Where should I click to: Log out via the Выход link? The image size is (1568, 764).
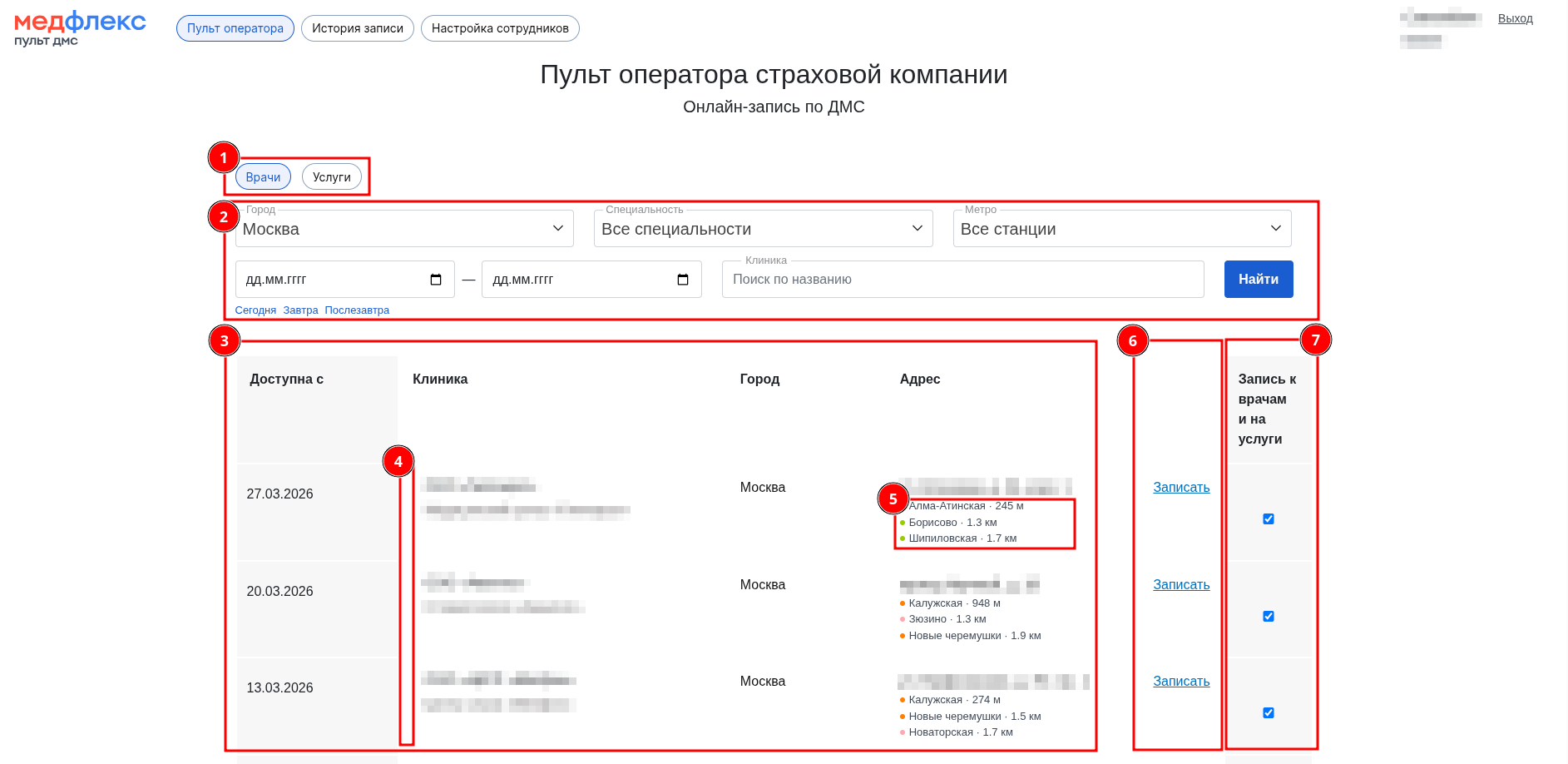point(1515,18)
